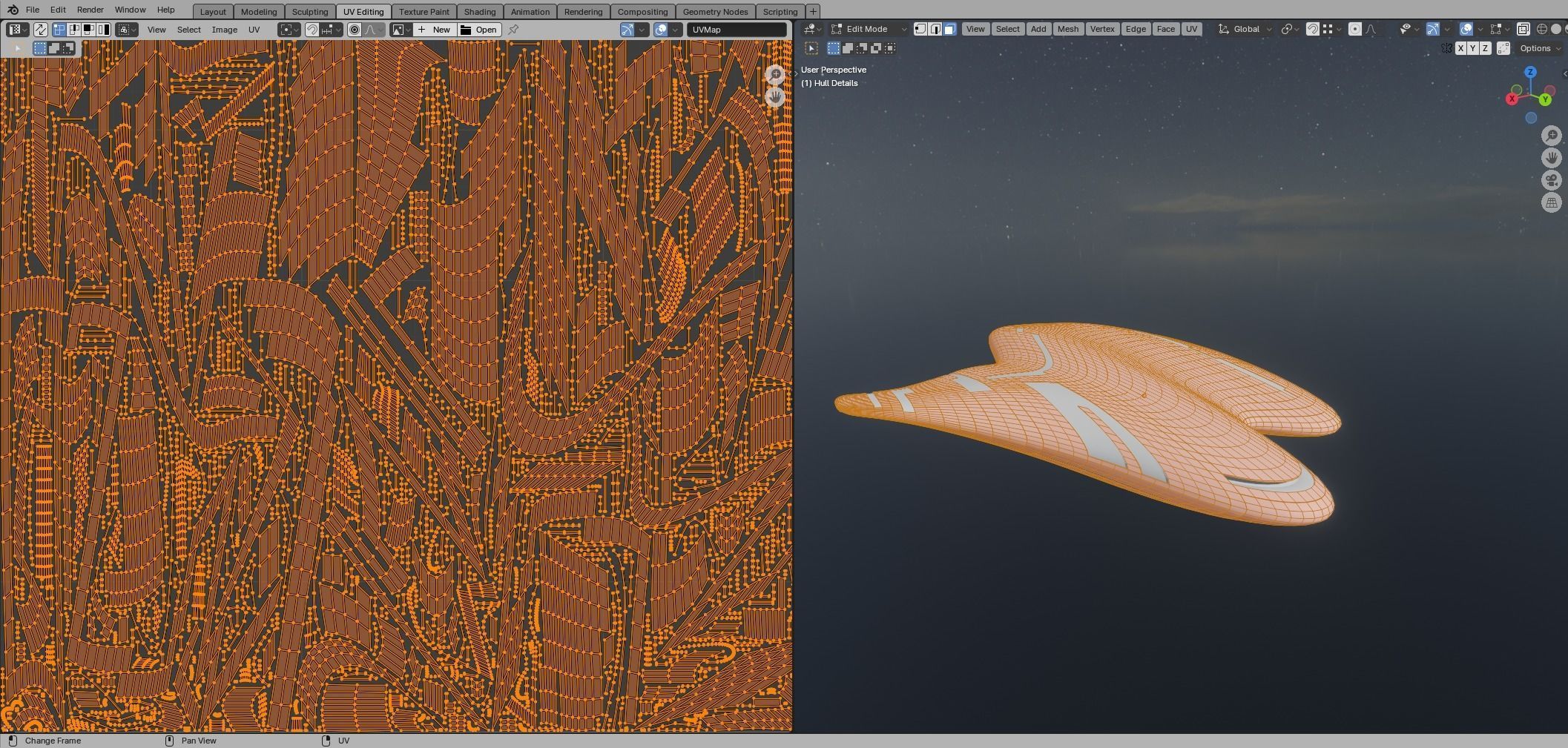
Task: Open the Global transform orientation dropdown
Action: [1246, 29]
